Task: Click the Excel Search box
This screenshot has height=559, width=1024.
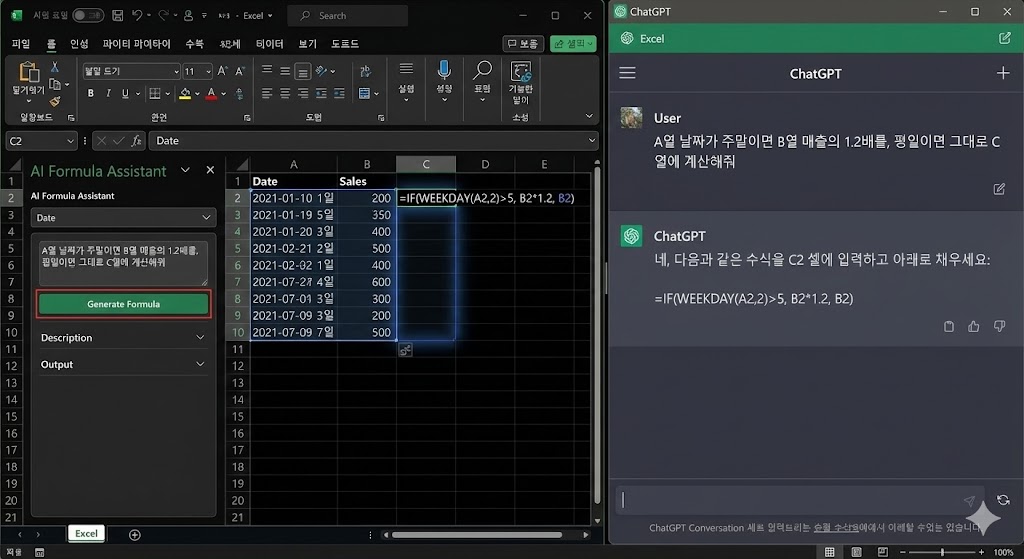Action: [347, 16]
